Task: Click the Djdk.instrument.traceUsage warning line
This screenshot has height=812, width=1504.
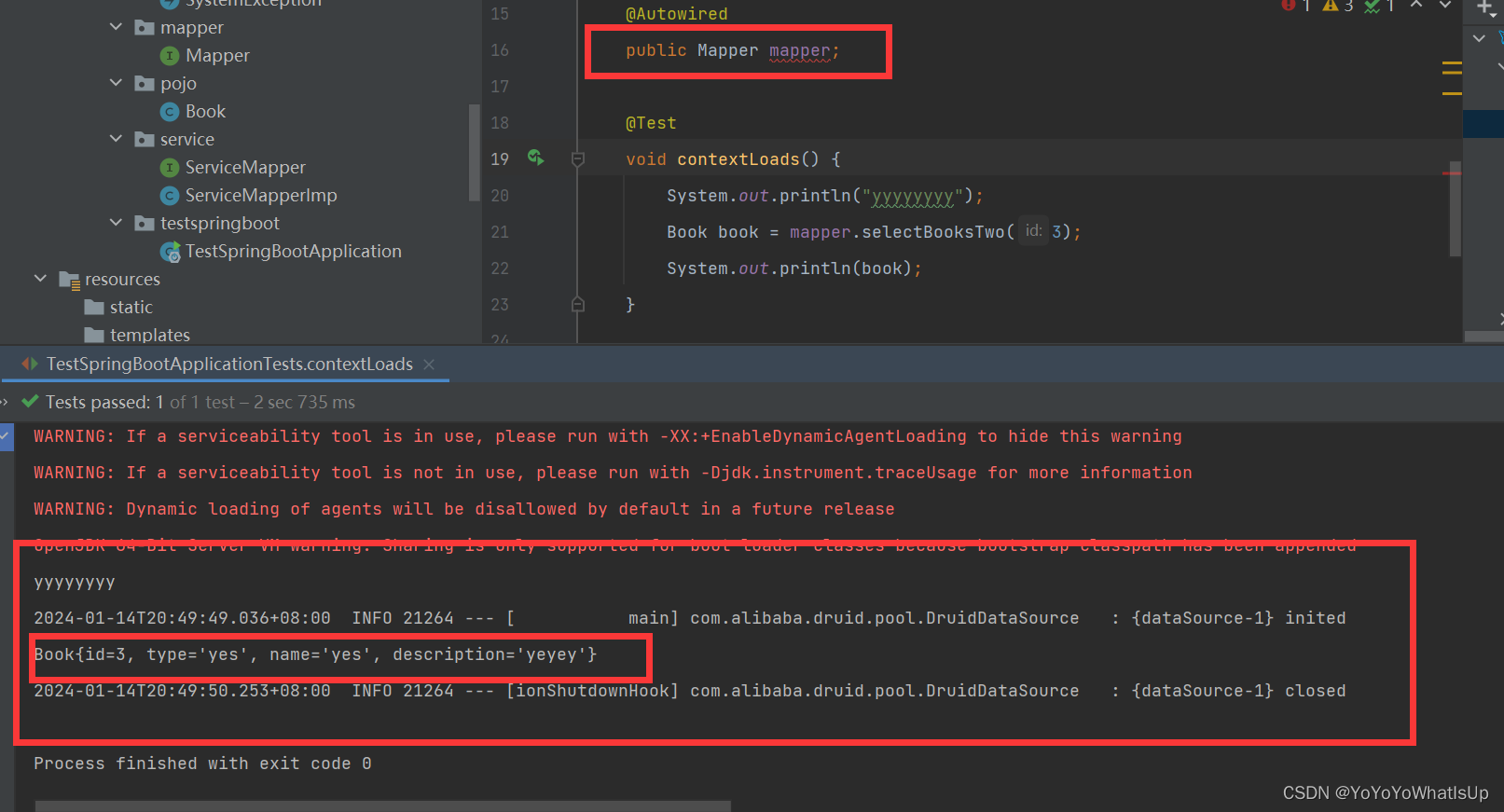Action: coord(613,473)
